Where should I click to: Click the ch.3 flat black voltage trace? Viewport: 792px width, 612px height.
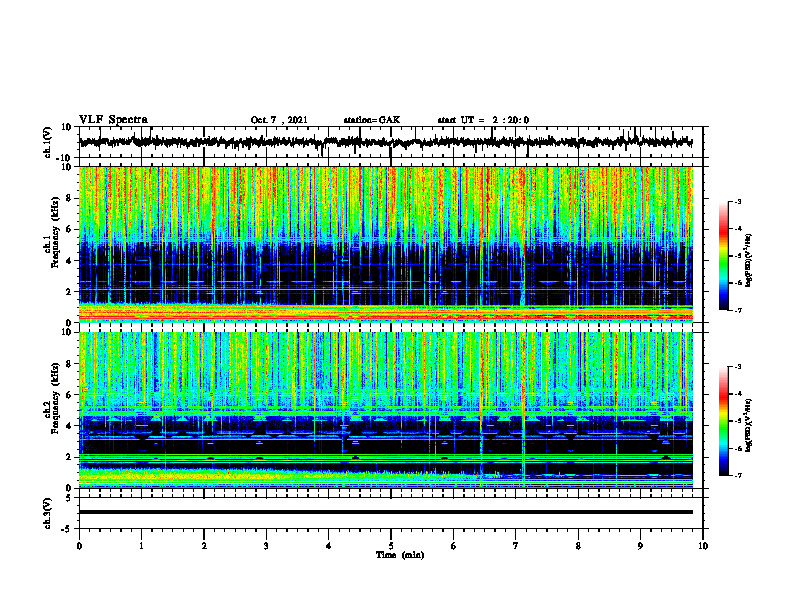click(385, 512)
